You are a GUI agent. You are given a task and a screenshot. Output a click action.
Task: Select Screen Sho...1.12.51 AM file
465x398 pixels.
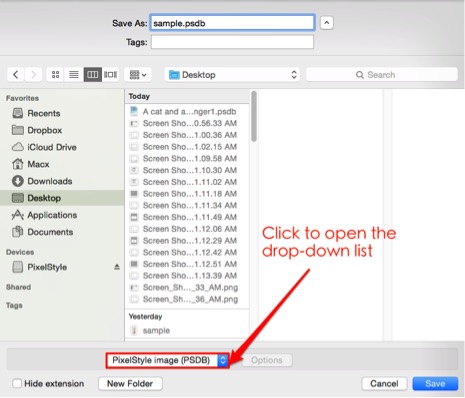click(187, 264)
